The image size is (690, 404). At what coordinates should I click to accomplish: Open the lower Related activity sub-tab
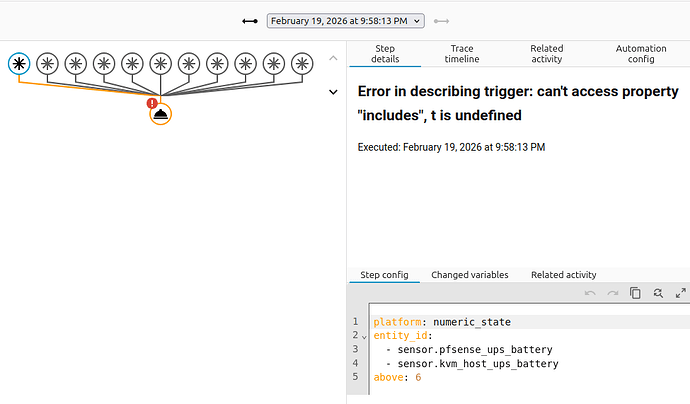click(x=564, y=275)
